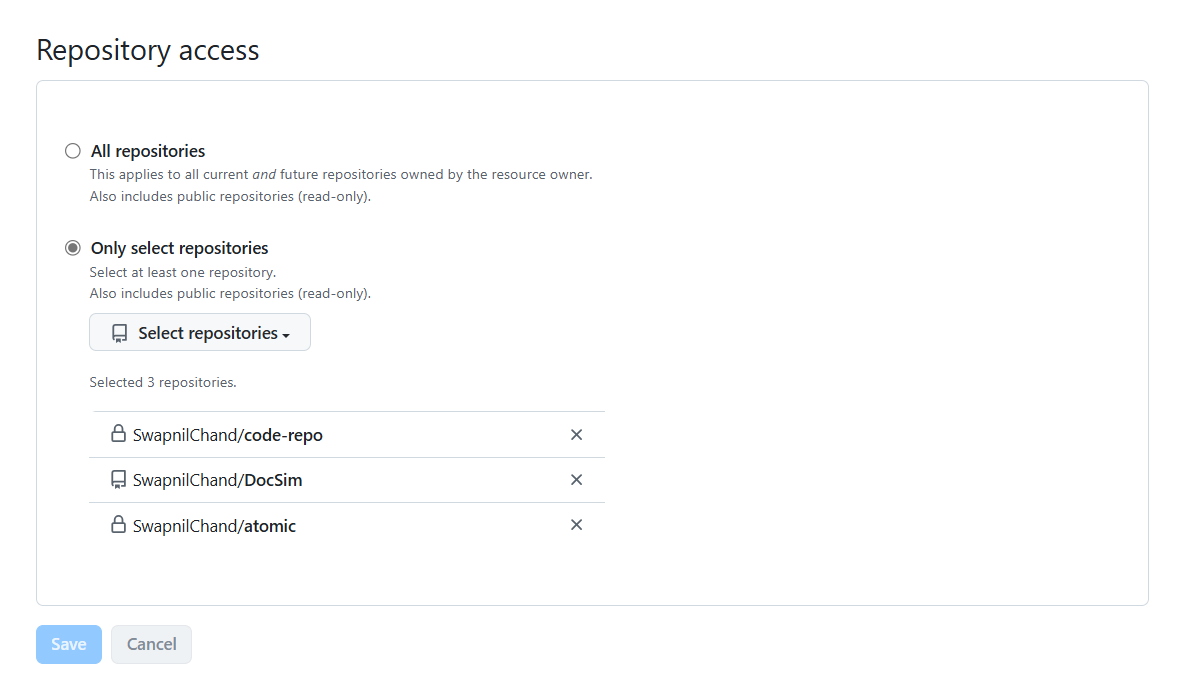Click the Repository access page heading

[147, 50]
